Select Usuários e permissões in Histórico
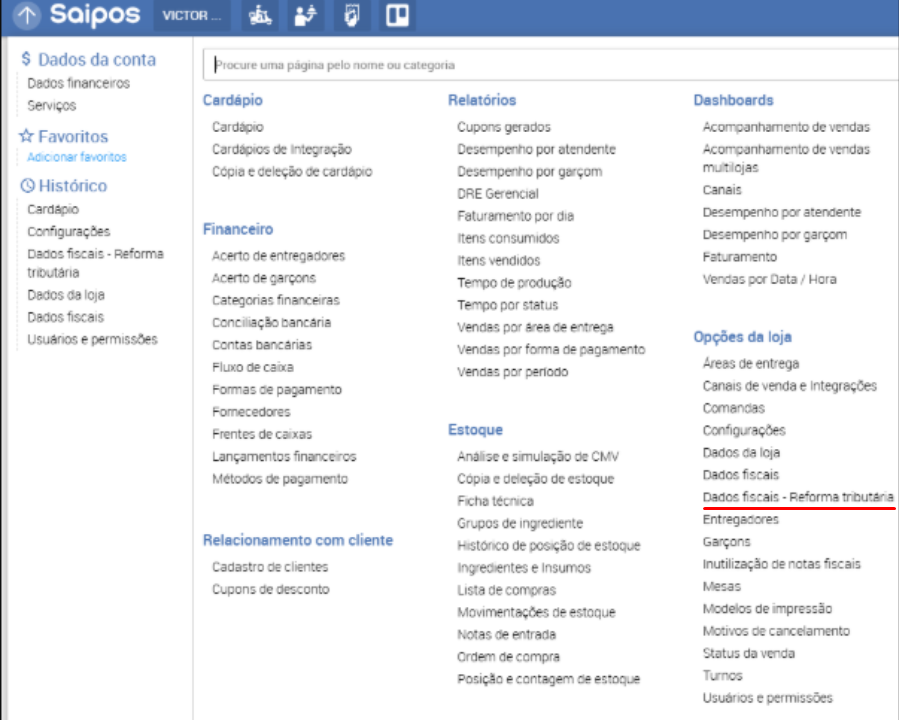Viewport: 899px width, 720px height. [x=92, y=339]
